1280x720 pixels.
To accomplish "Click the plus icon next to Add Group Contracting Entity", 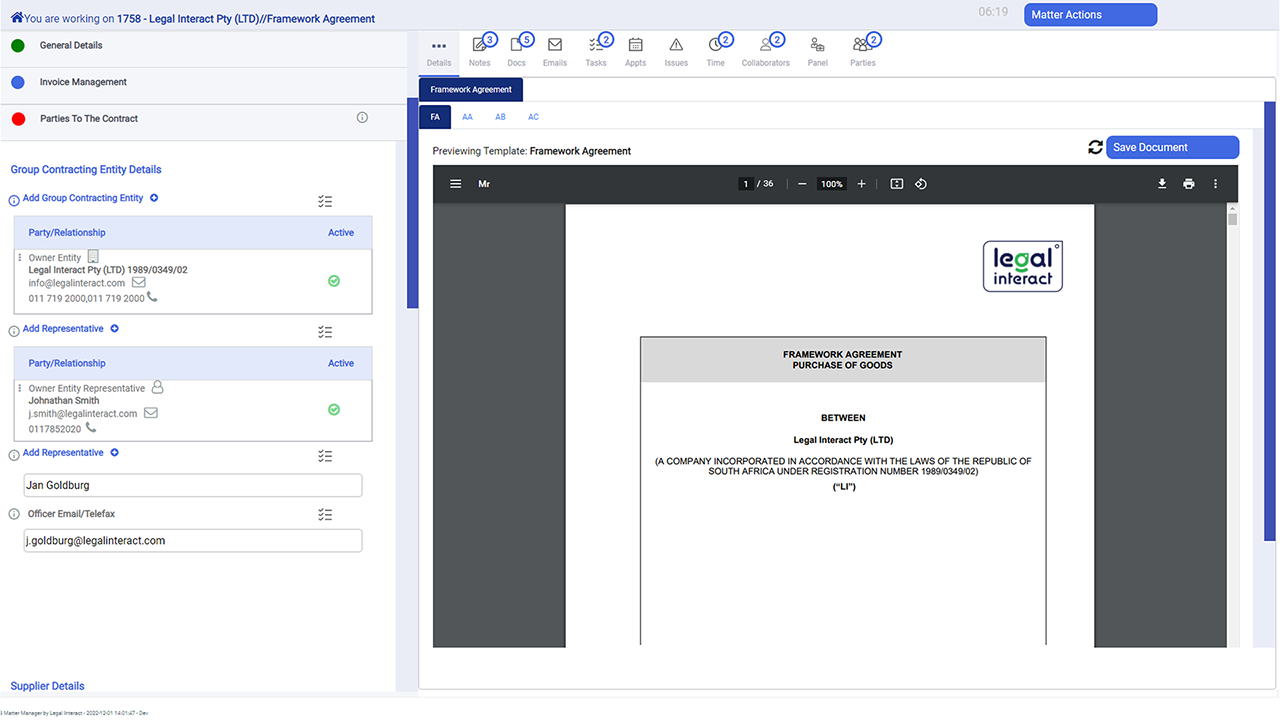I will tap(154, 198).
